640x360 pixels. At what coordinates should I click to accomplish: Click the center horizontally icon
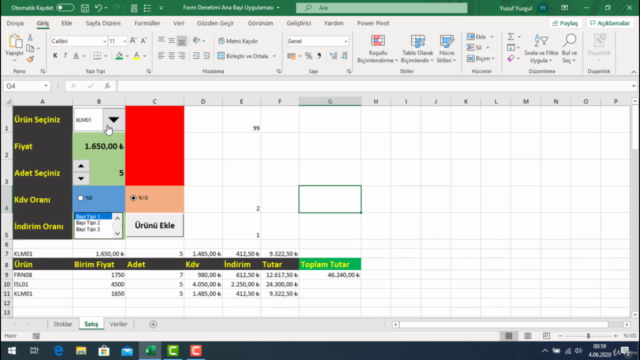(171, 56)
